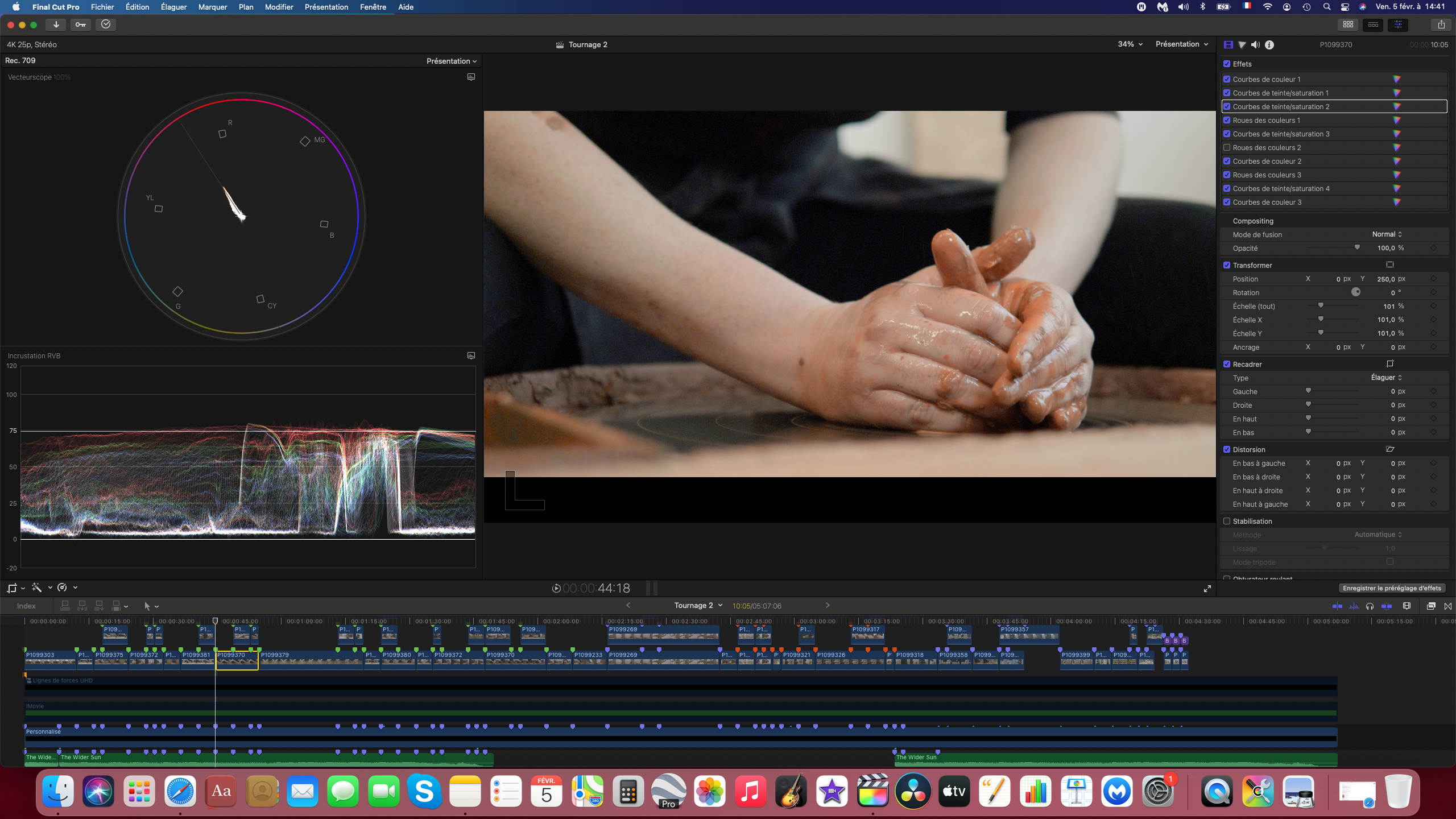Toggle viewer fullscreen arrows icon
The width and height of the screenshot is (1456, 819).
coord(1207,589)
